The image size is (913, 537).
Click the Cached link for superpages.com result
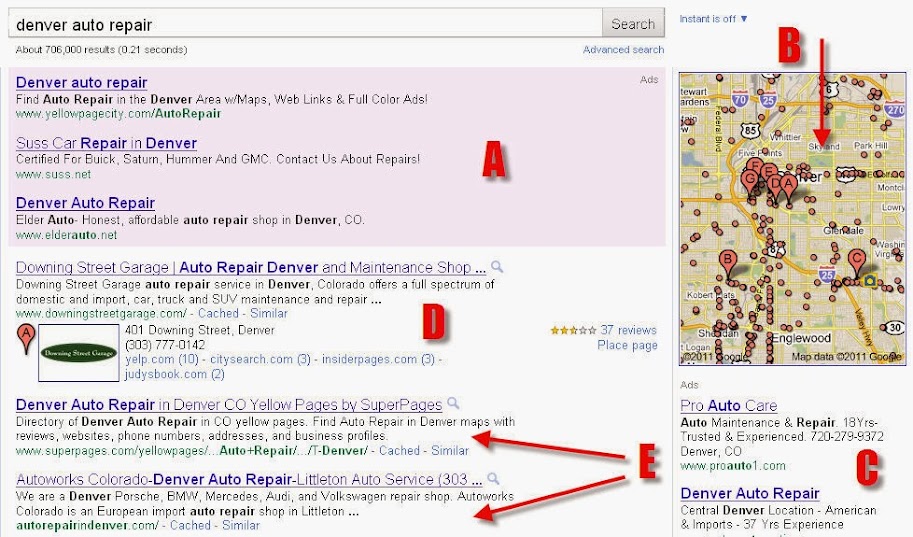coord(399,451)
